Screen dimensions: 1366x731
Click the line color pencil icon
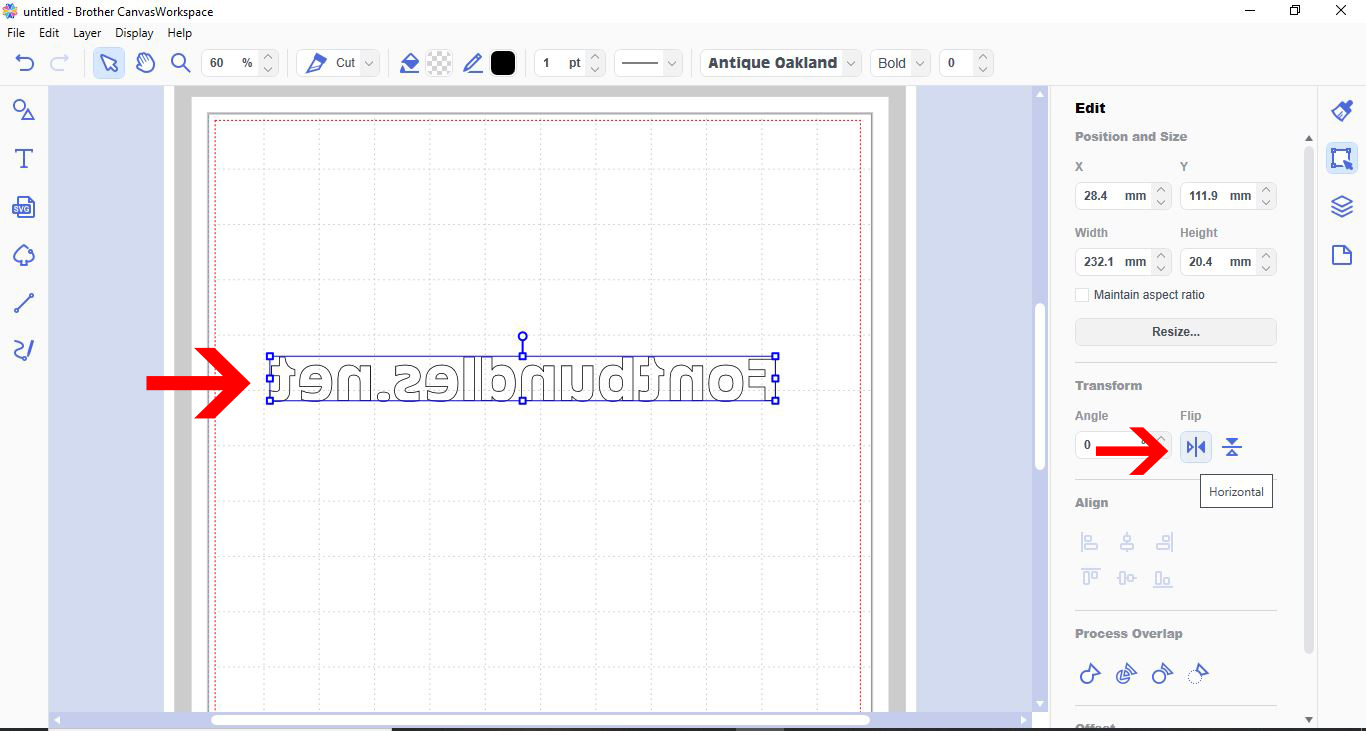pyautogui.click(x=473, y=63)
